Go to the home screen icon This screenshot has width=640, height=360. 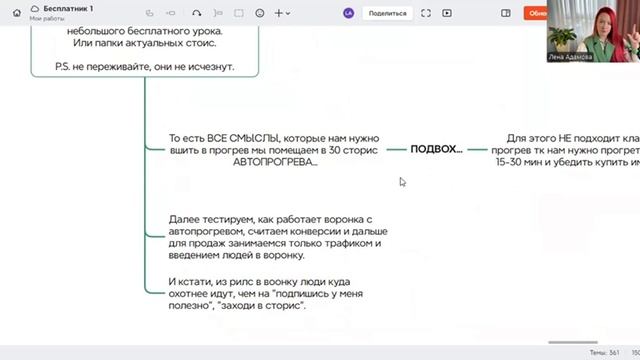17,13
